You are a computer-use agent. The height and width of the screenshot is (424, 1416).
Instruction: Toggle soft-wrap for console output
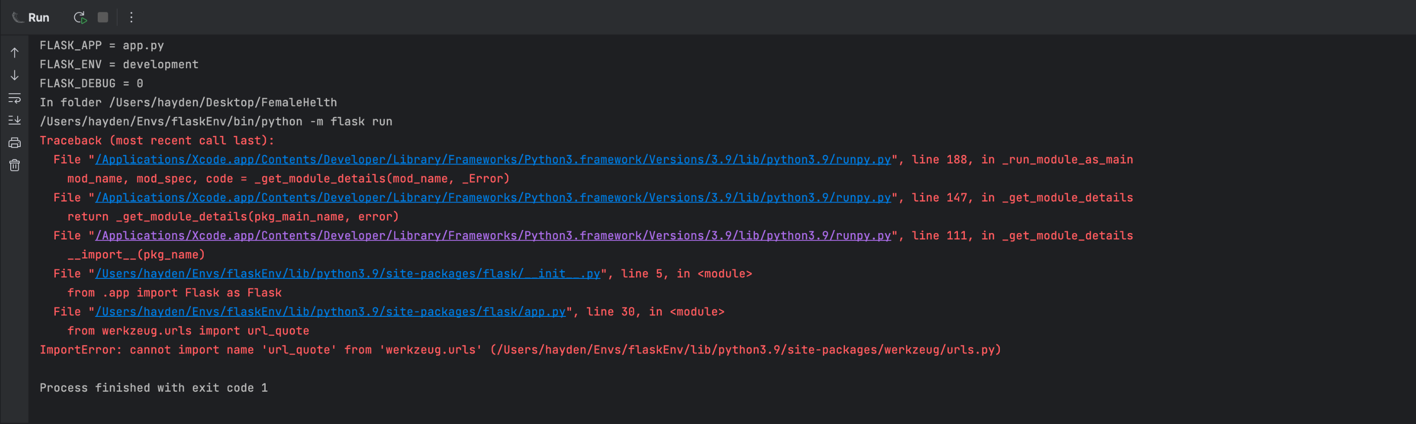14,99
